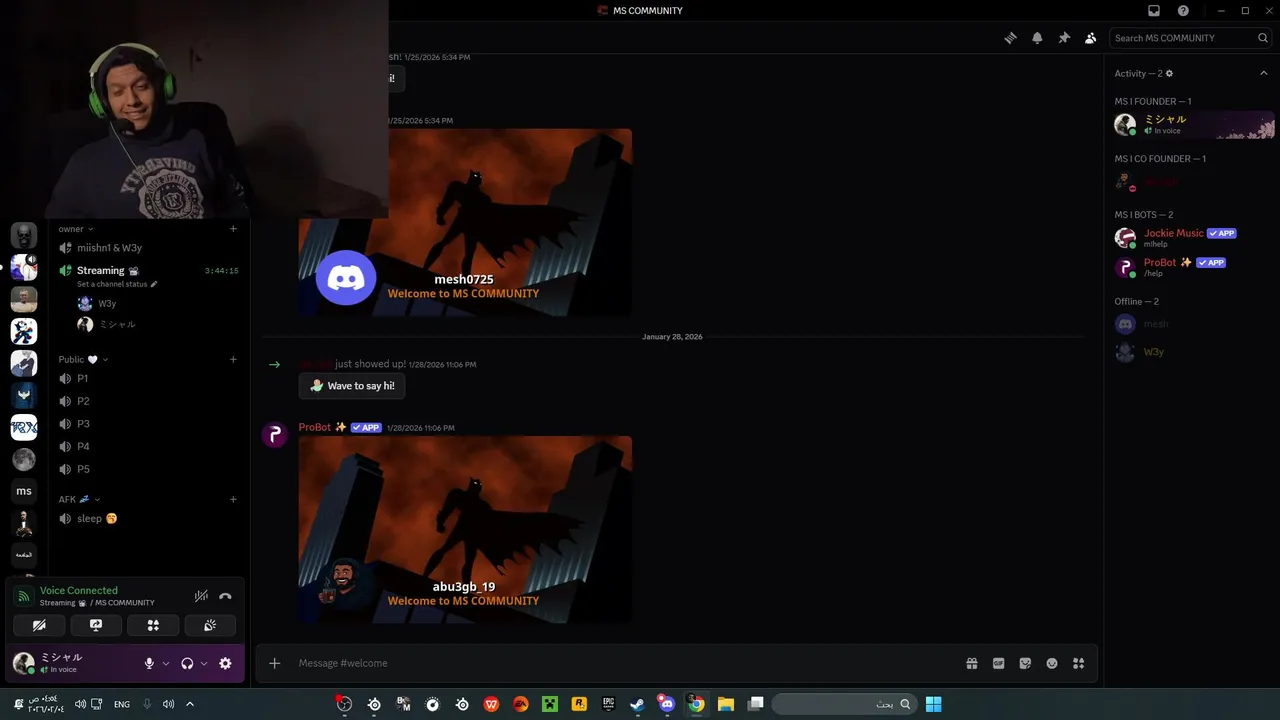This screenshot has width=1280, height=720.
Task: Open the soundboard button
Action: [210, 625]
